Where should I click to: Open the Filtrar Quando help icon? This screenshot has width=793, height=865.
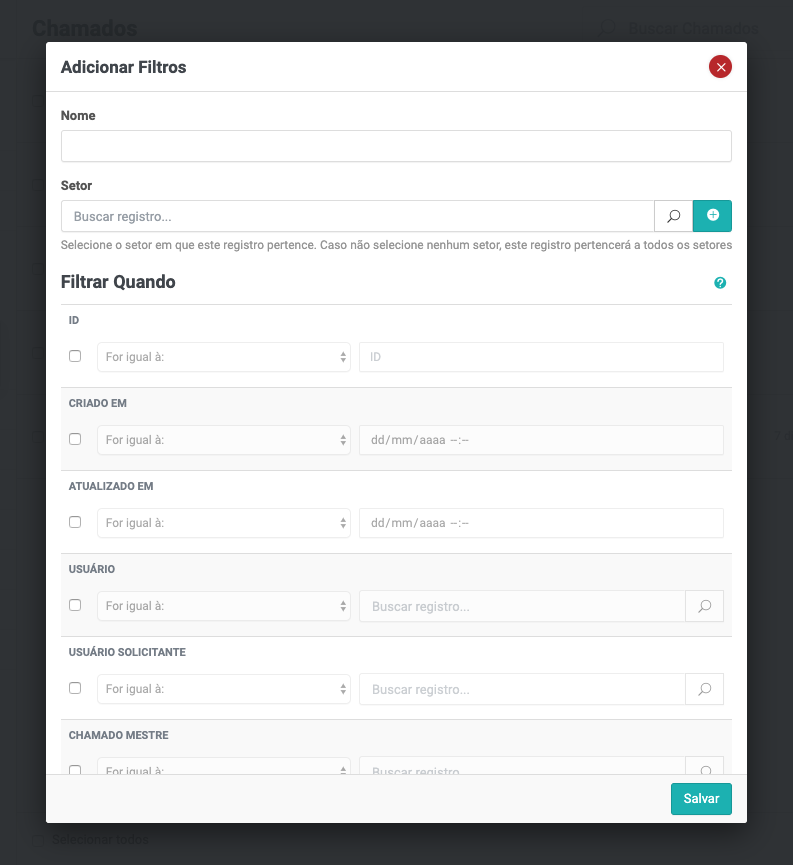click(720, 283)
